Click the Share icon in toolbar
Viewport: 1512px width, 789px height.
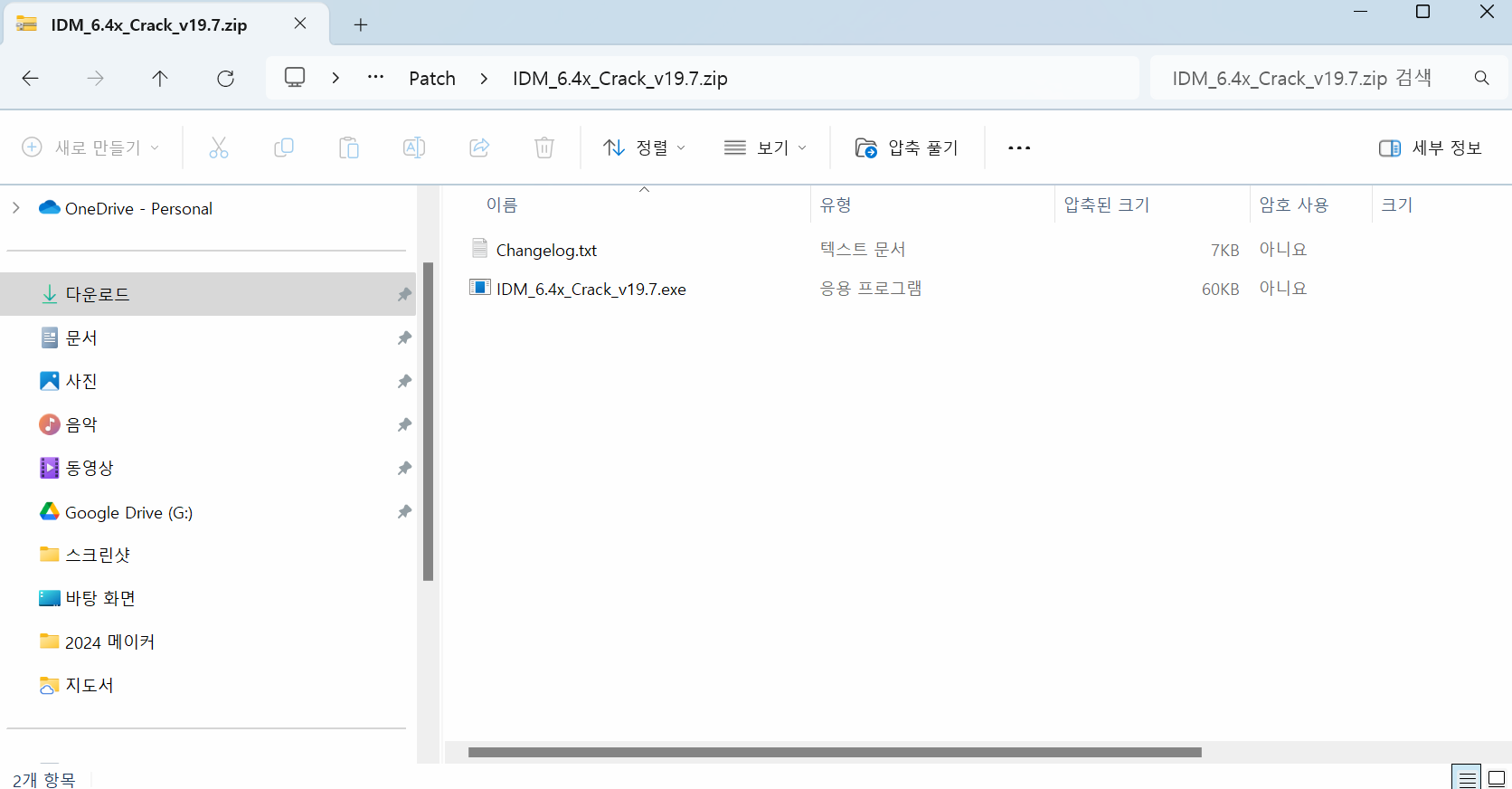click(479, 147)
